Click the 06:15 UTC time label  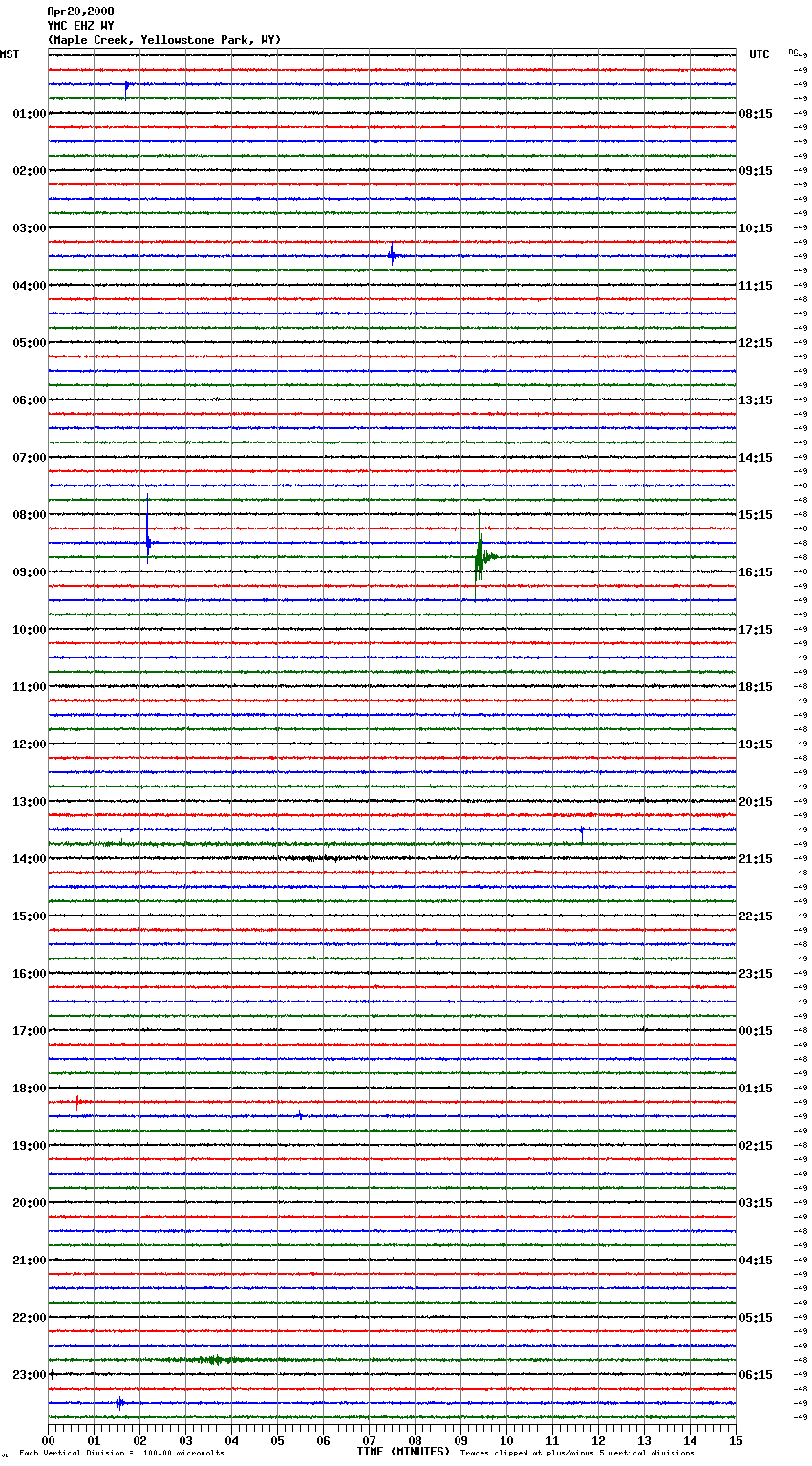(x=756, y=1375)
